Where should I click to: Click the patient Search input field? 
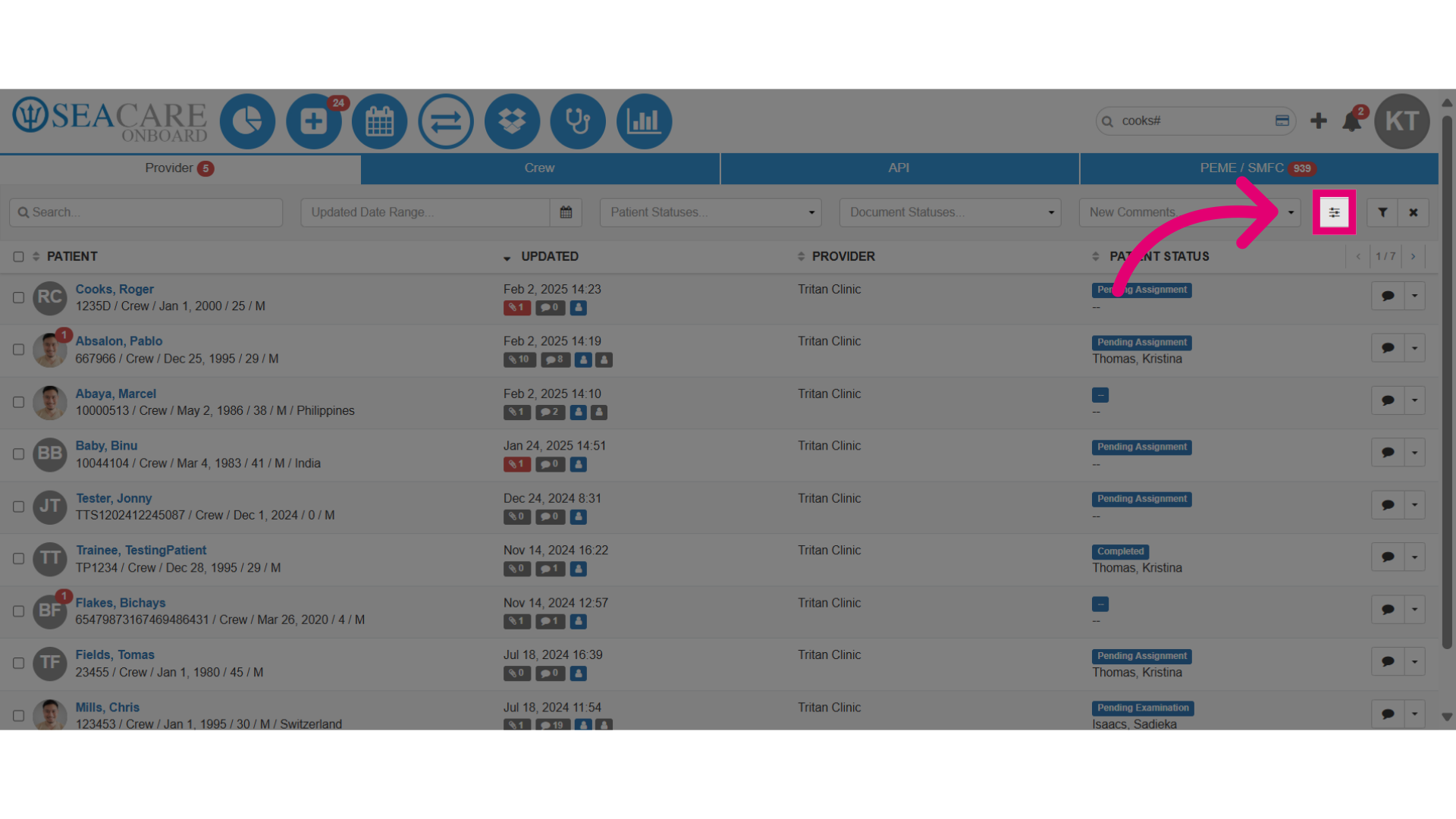[x=146, y=212]
